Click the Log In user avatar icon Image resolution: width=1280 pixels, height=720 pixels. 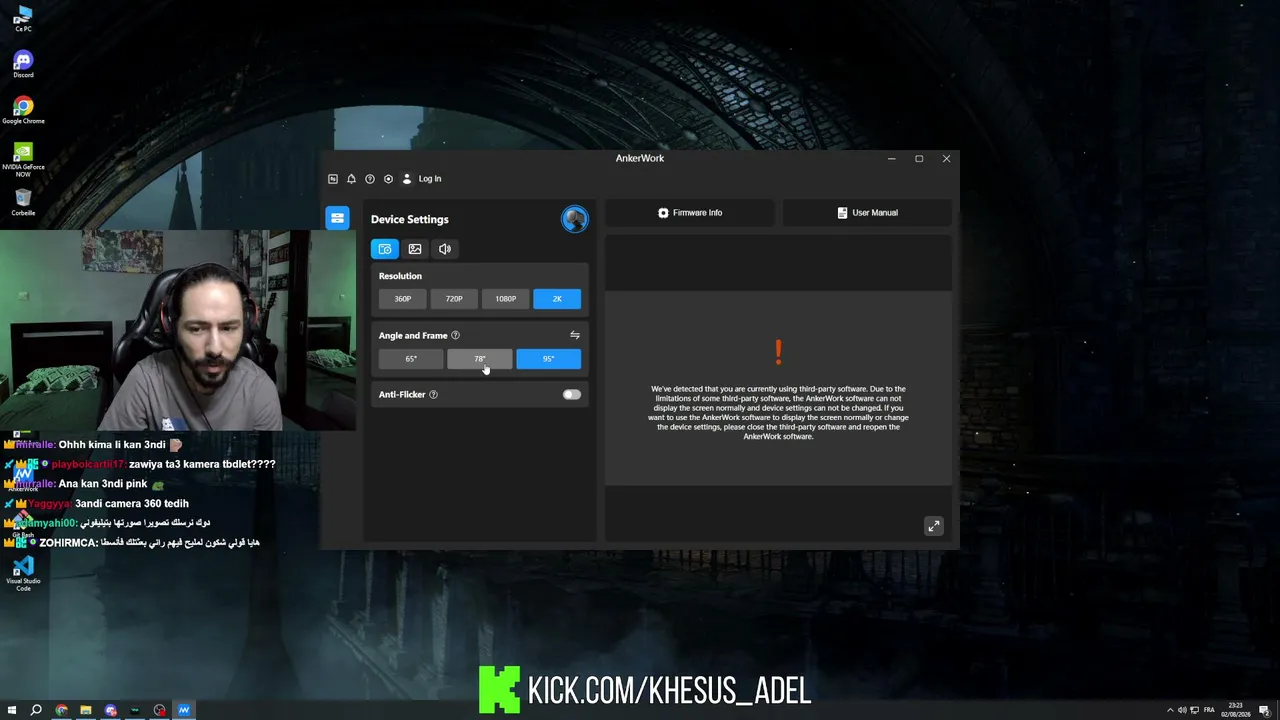click(407, 179)
